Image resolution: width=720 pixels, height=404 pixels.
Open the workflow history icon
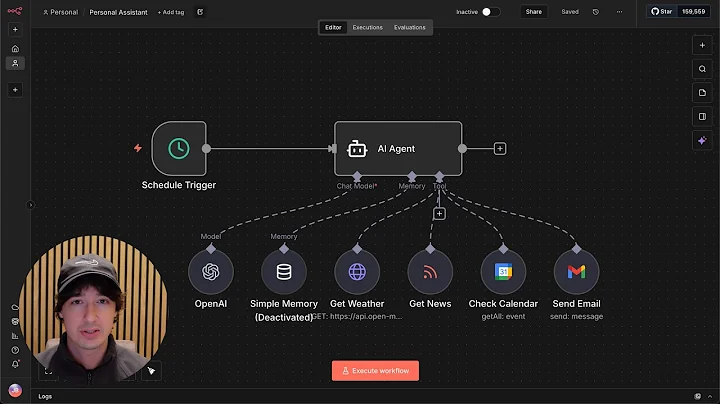596,12
